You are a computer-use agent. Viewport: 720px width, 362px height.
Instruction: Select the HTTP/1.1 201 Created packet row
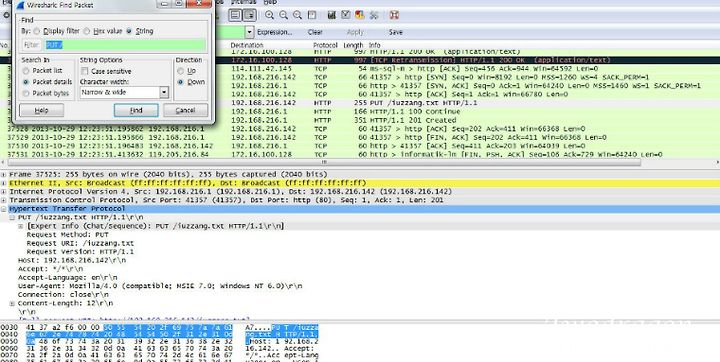(360, 120)
